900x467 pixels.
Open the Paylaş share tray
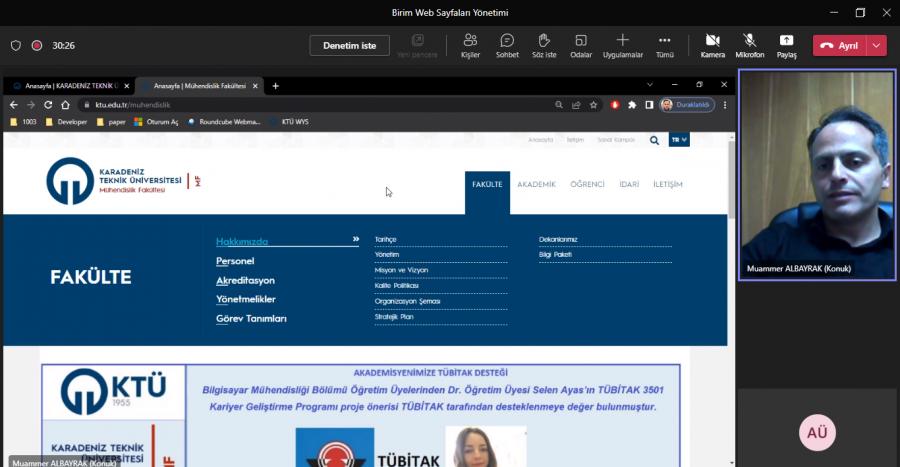[x=786, y=46]
